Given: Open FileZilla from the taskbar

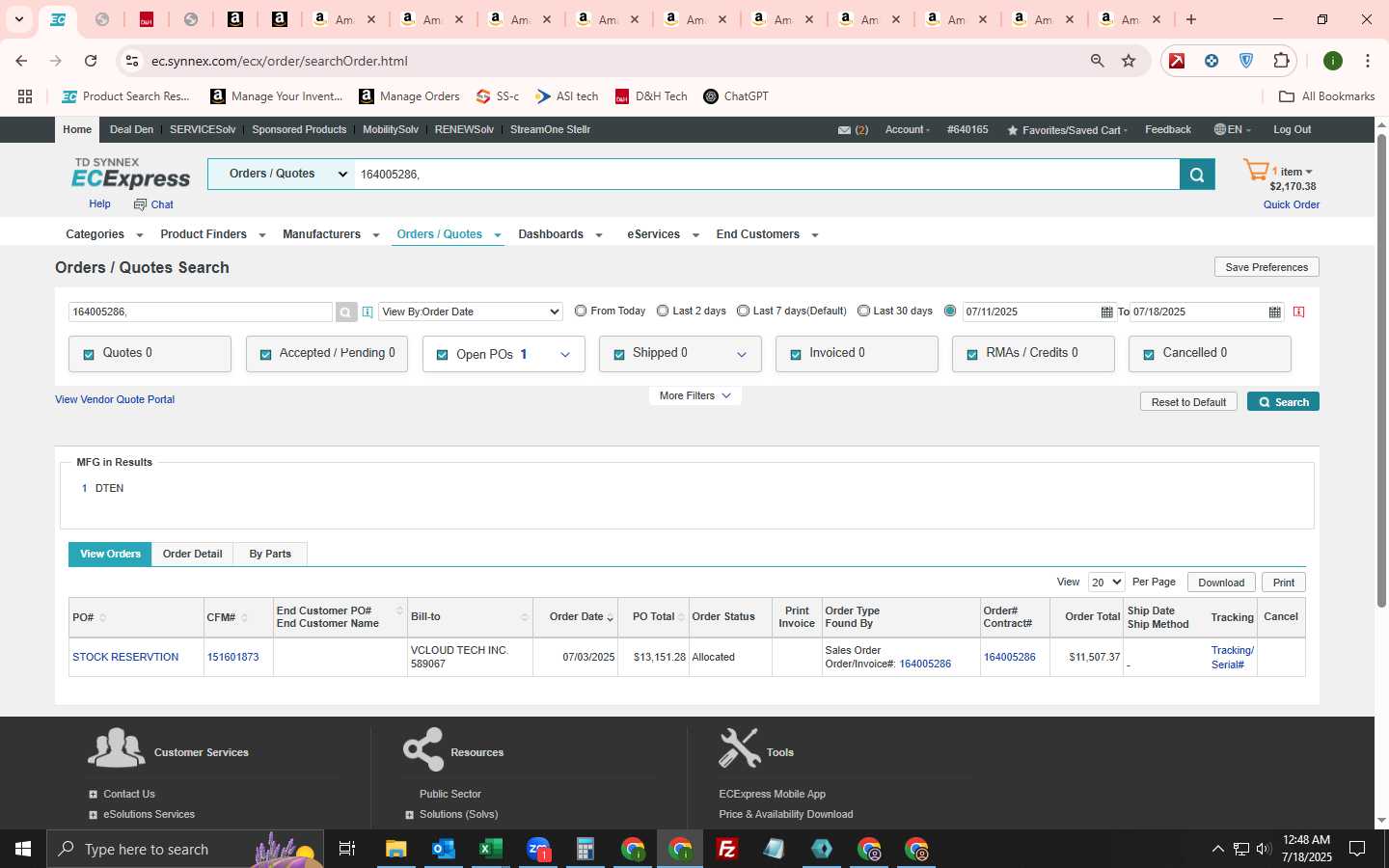Looking at the screenshot, I should coord(727,849).
